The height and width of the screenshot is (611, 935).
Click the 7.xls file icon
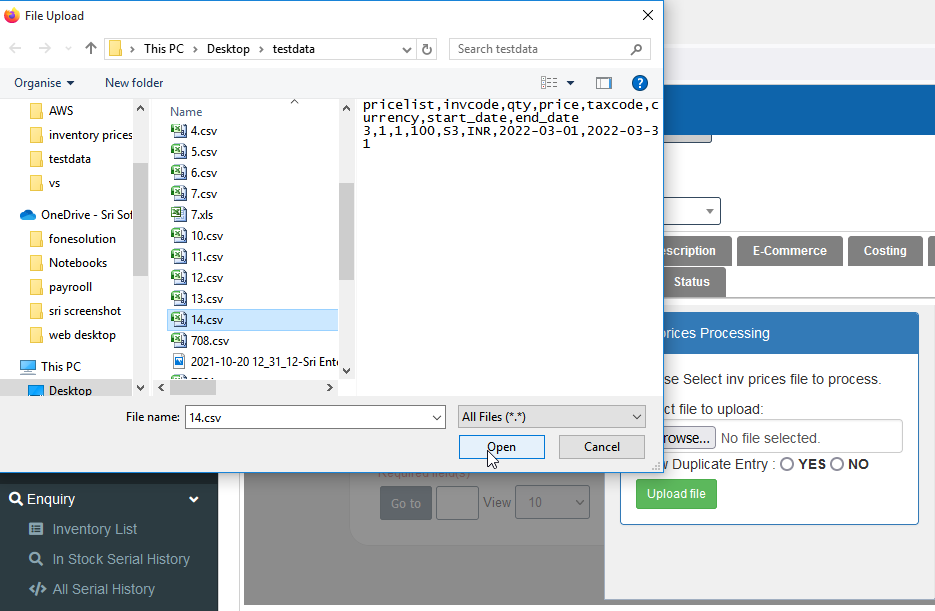coord(179,215)
